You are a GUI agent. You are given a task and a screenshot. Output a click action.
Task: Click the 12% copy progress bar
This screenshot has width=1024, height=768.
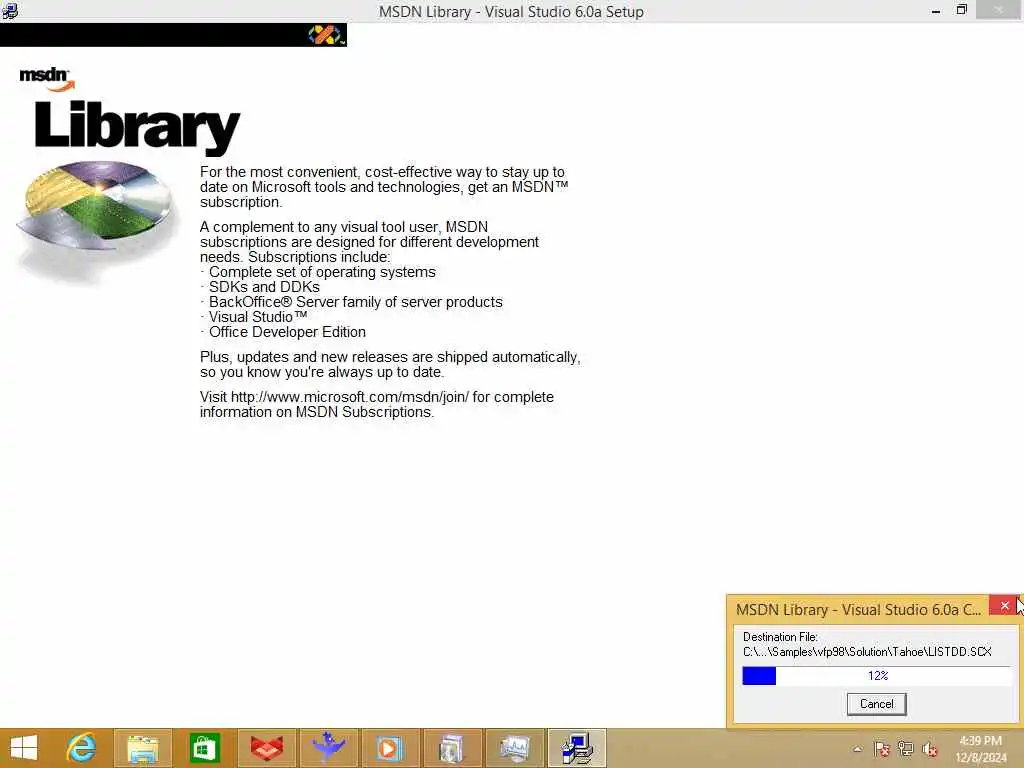(x=877, y=675)
